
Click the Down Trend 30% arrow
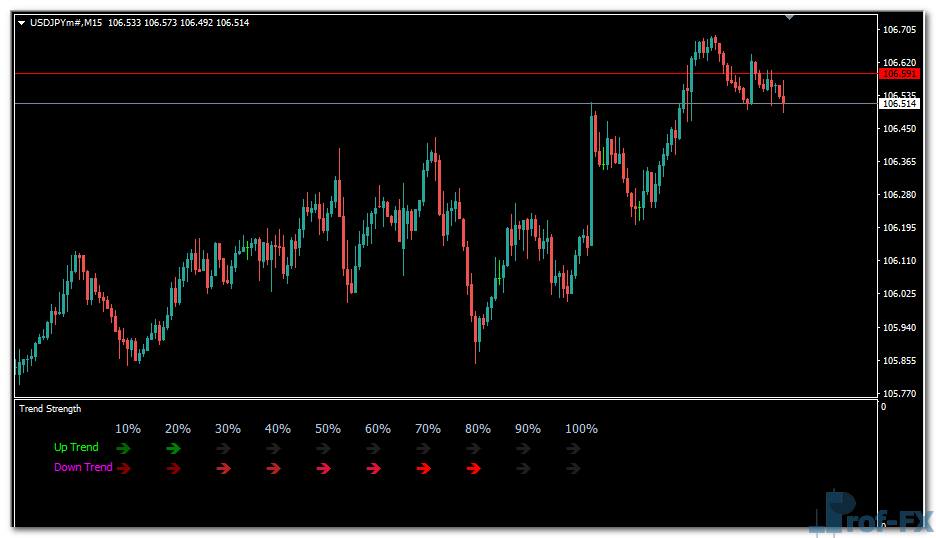point(223,468)
